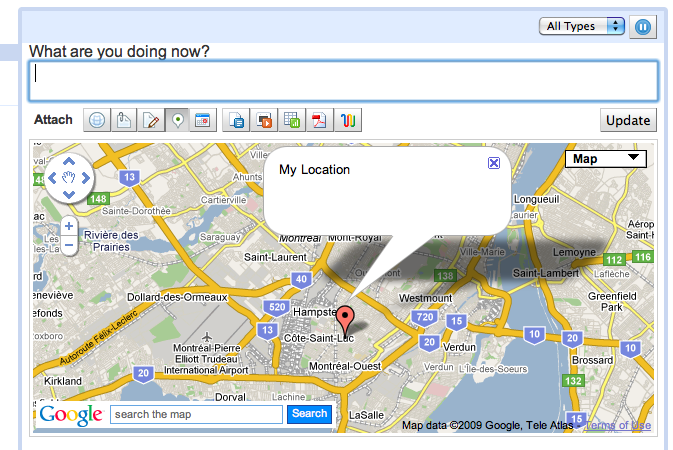
Task: Click the LaSalle label on the map
Action: (x=366, y=415)
